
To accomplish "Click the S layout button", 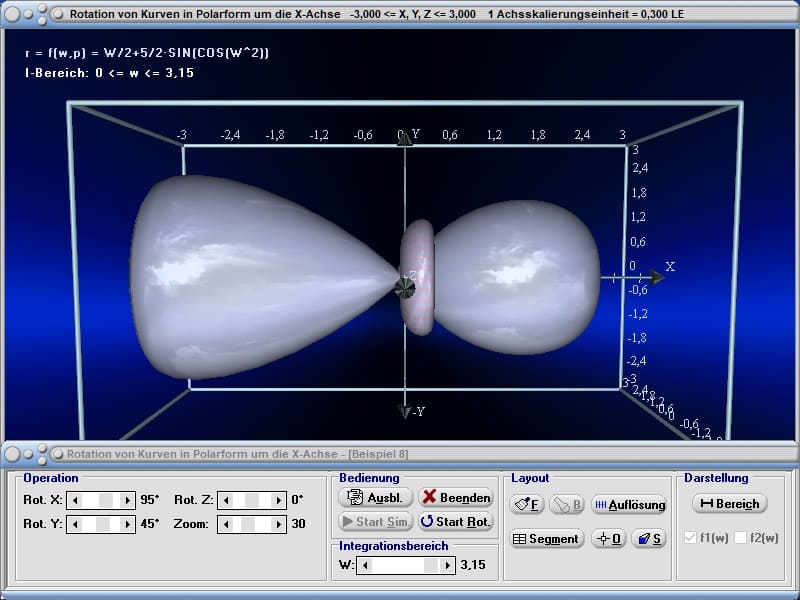I will 648,539.
